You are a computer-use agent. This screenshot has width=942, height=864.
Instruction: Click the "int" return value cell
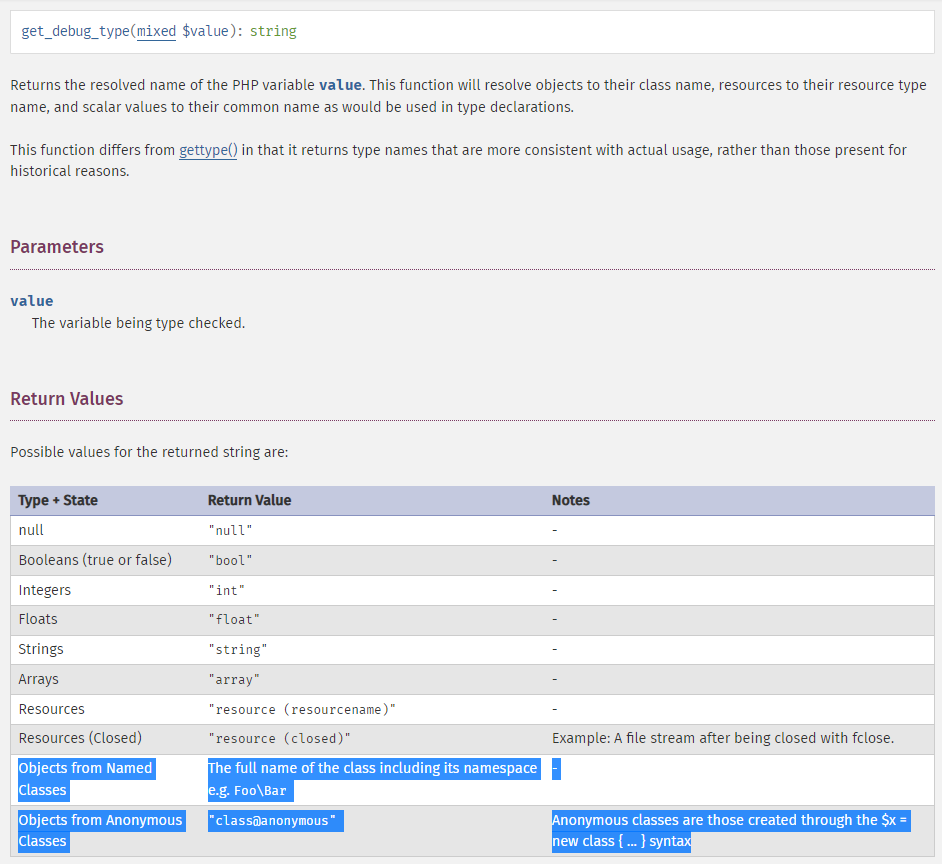coord(226,591)
